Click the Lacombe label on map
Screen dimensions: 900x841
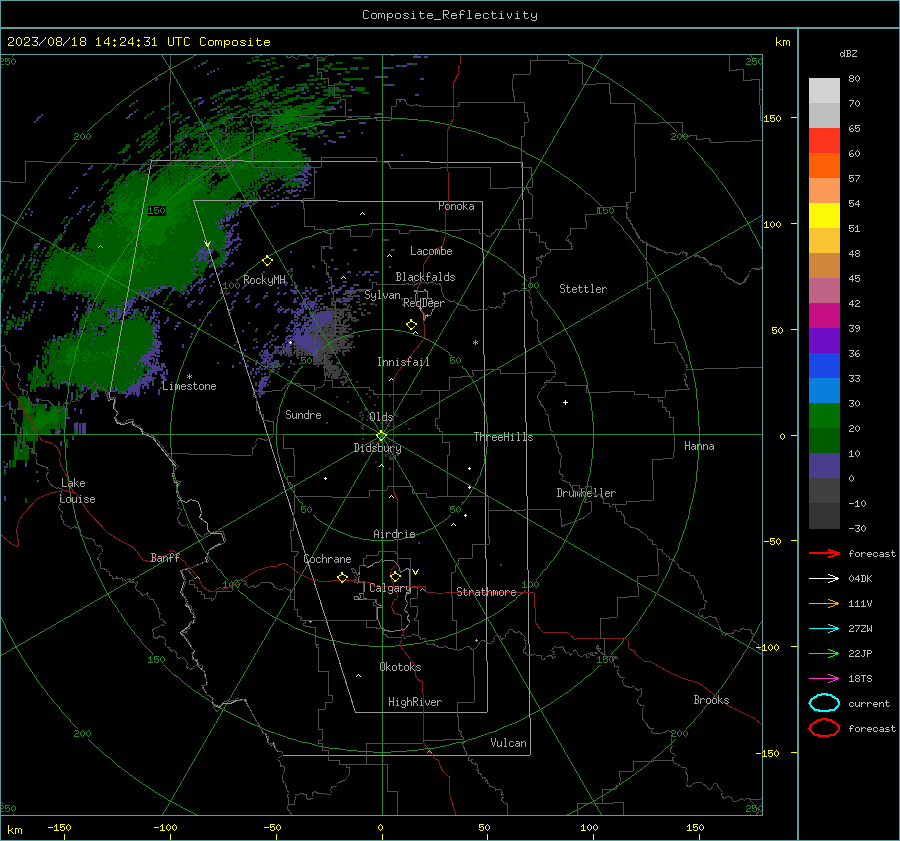[431, 251]
